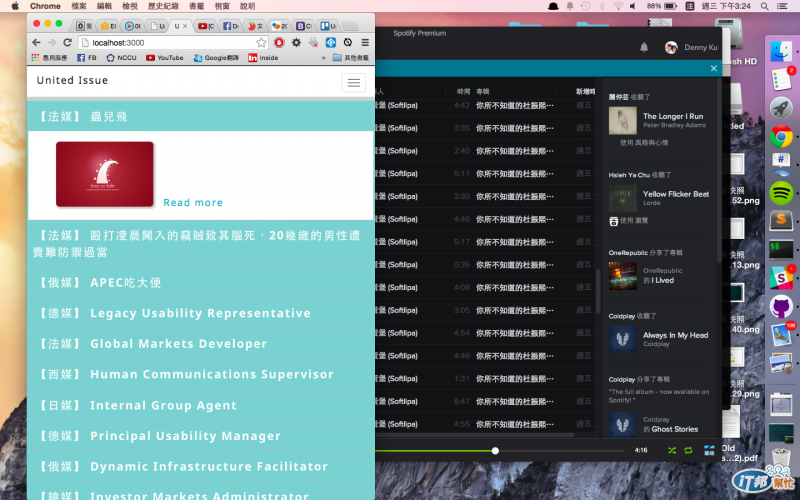
Task: Show hidden bookmarks via the overflow chevron
Action: click(x=323, y=58)
